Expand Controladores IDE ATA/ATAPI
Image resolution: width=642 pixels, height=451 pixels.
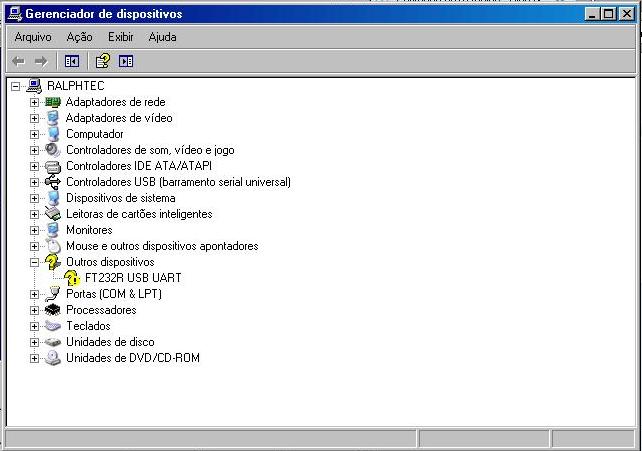pyautogui.click(x=34, y=166)
